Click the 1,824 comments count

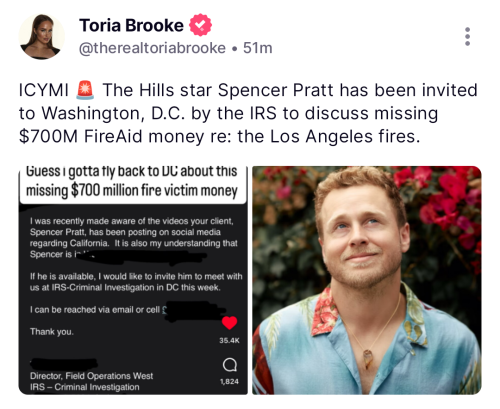pos(229,381)
